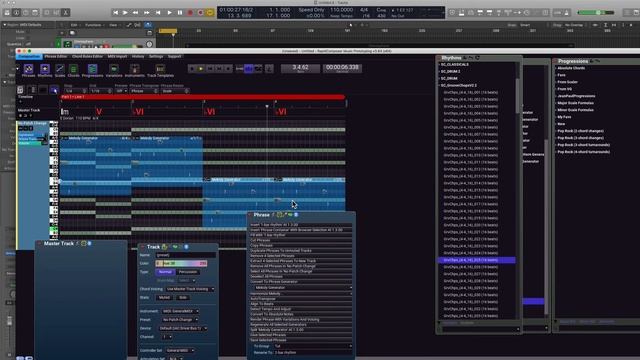Click the Logic Pro play button

click(169, 13)
